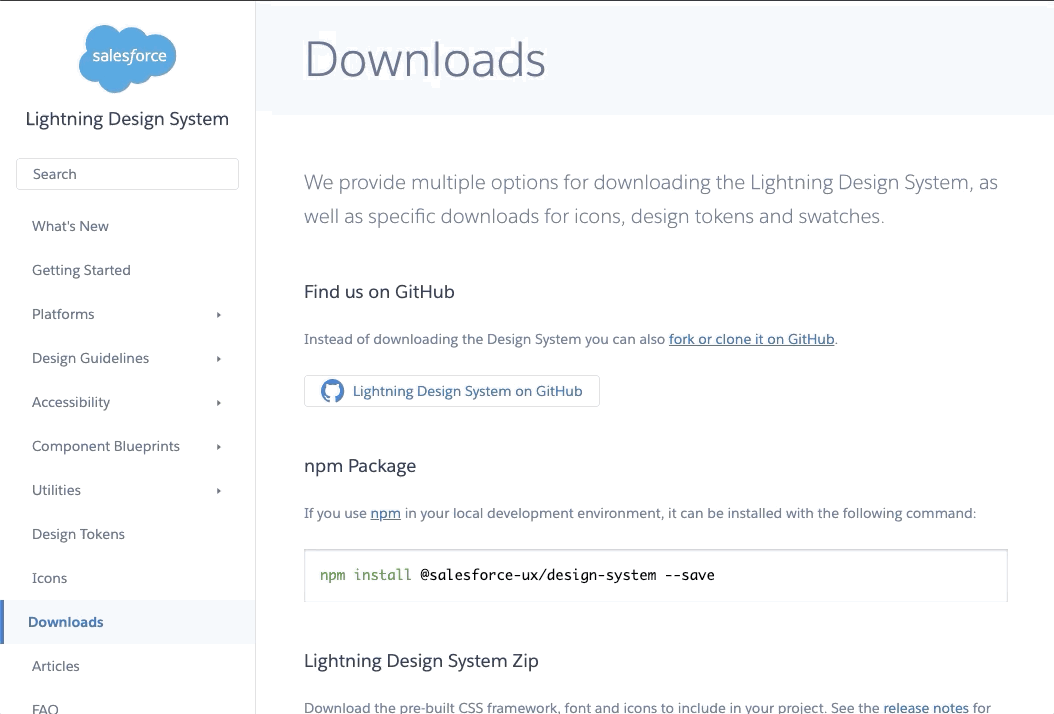
Task: Click the Lightning Design System on GitHub button
Action: [x=452, y=391]
